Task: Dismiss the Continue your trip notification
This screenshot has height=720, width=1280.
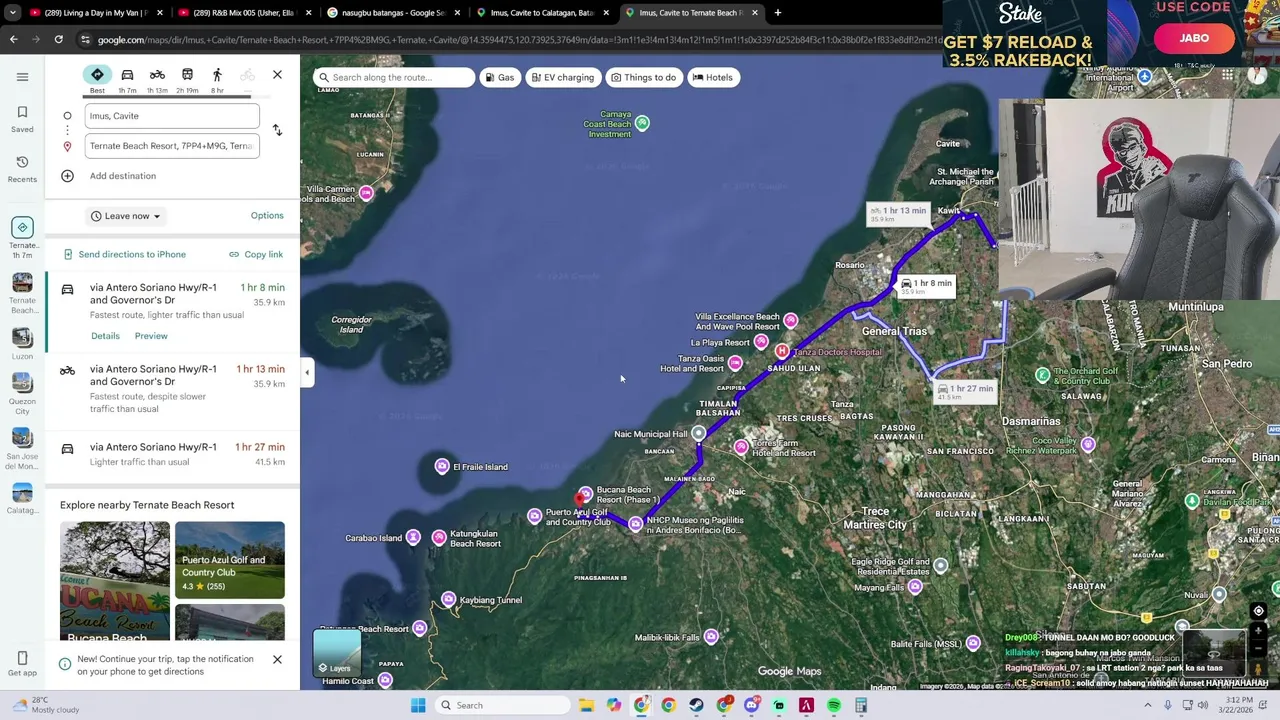Action: point(277,659)
